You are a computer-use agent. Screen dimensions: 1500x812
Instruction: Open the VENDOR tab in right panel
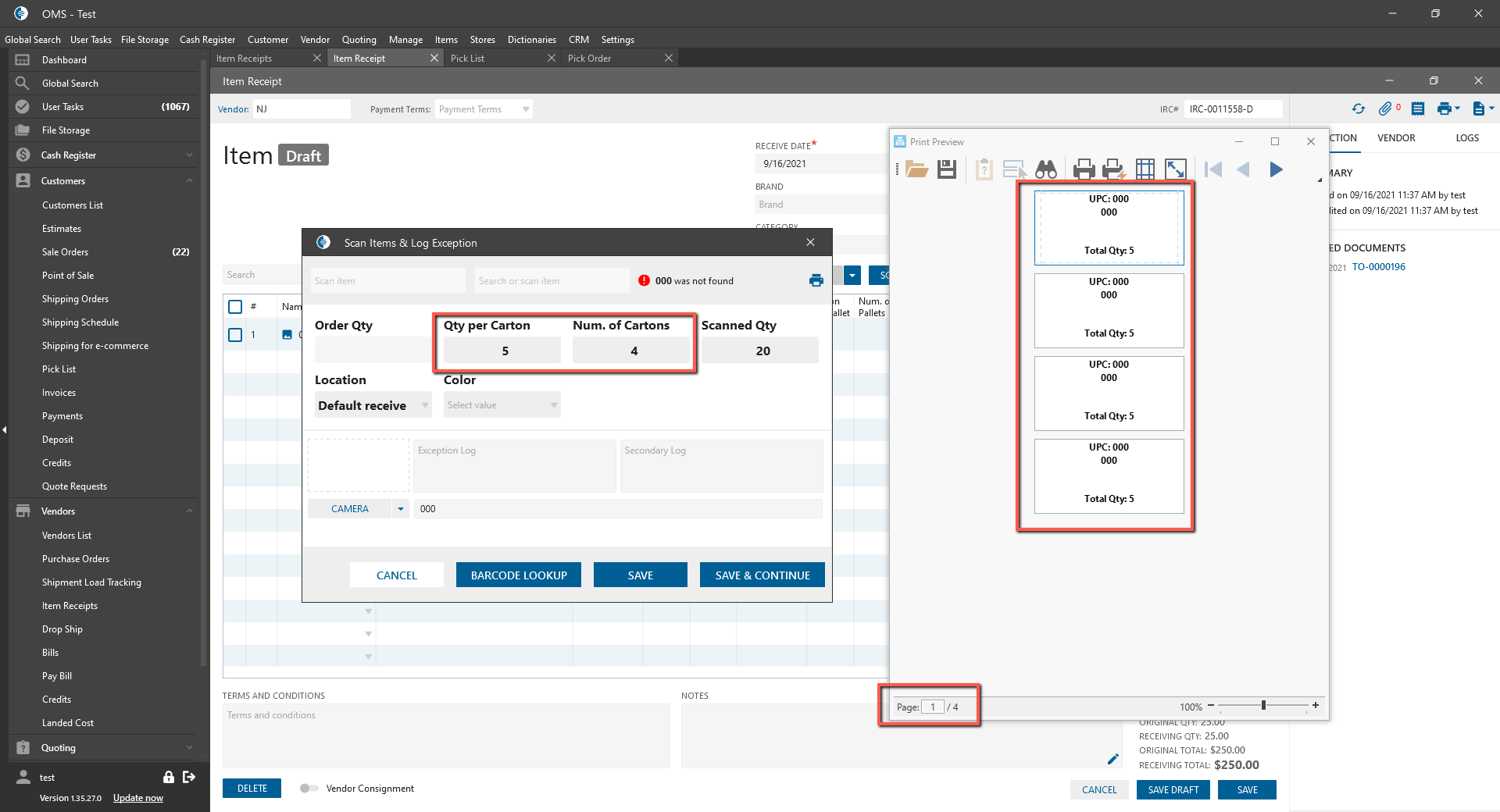1396,138
